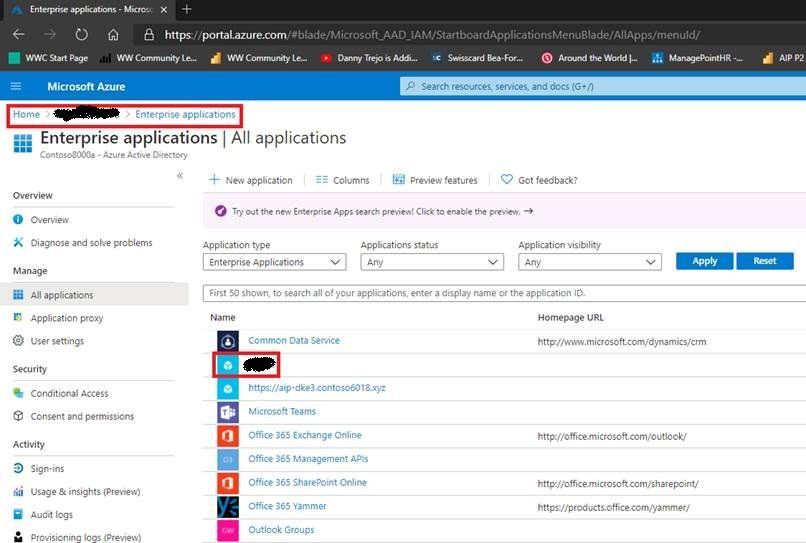
Task: Click the Office 365 Exchange Online icon
Action: (228, 436)
